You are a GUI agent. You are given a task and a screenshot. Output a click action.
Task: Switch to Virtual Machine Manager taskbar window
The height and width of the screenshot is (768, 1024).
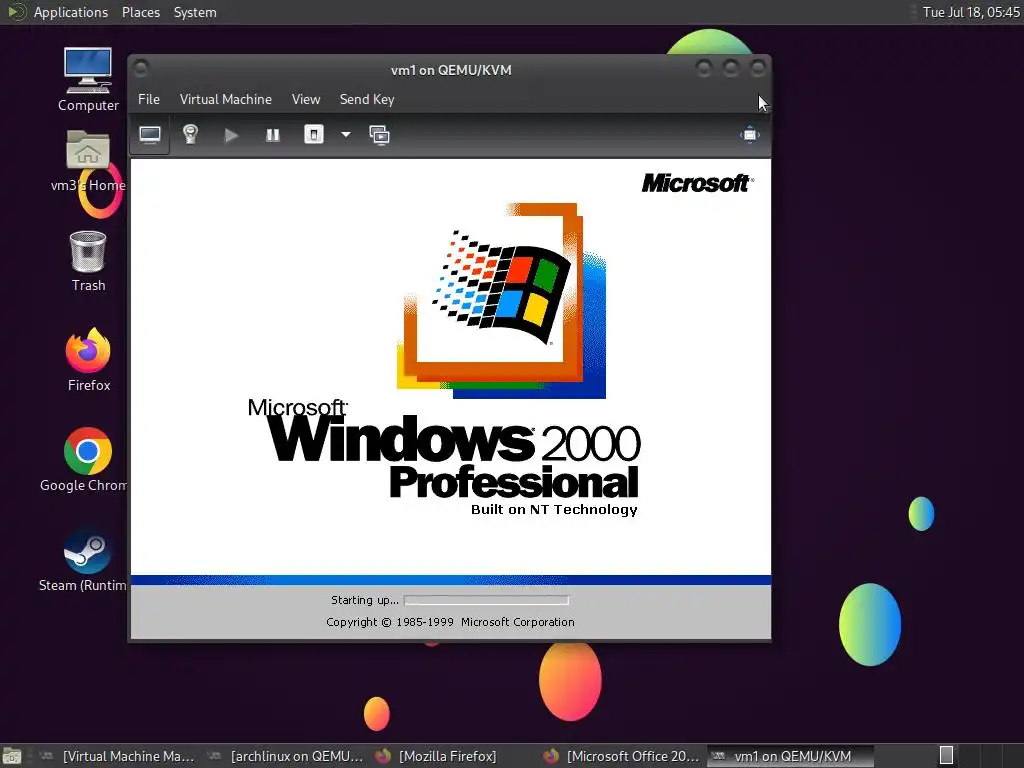pos(118,756)
